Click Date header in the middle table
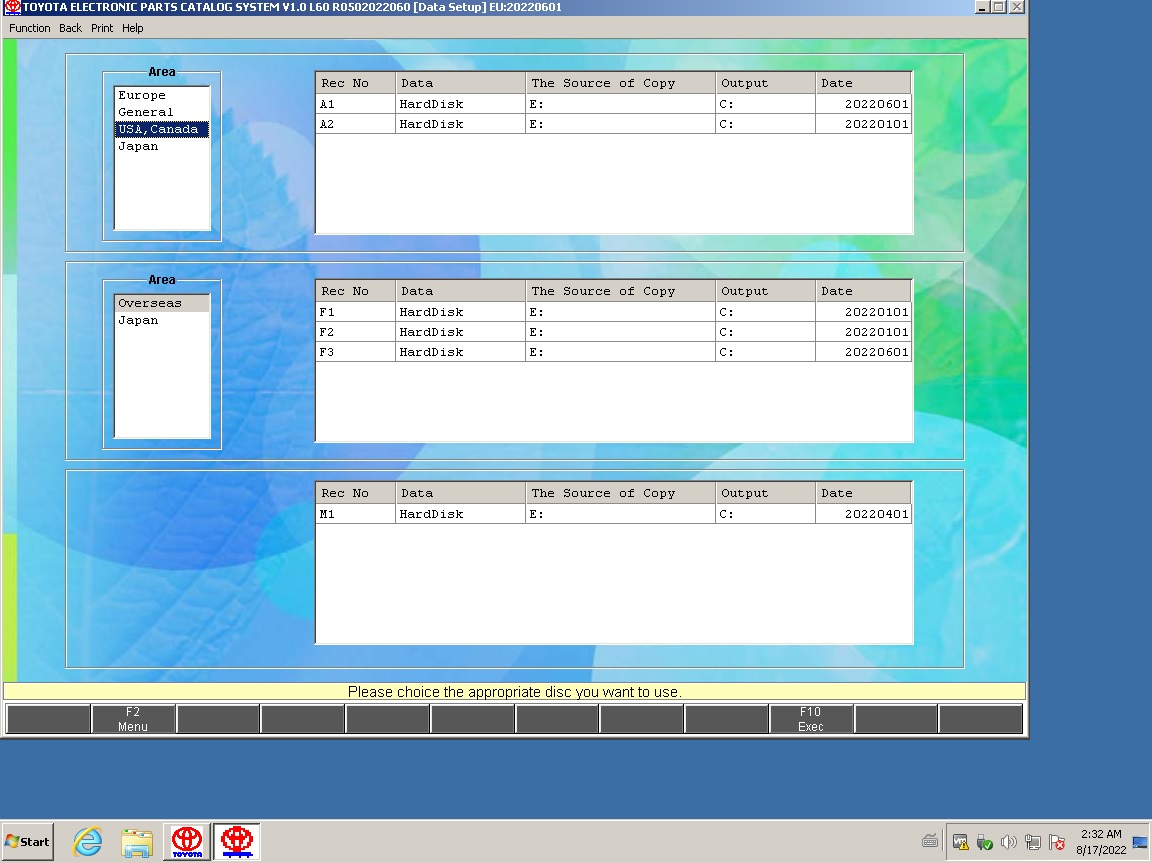The image size is (1152, 863). click(x=863, y=291)
